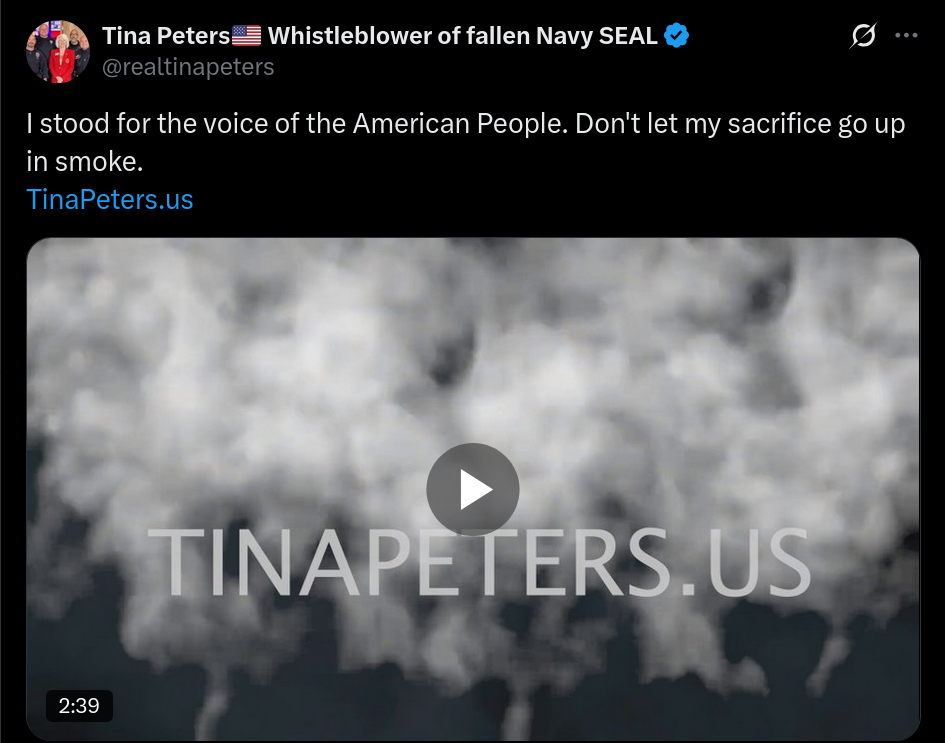945x743 pixels.
Task: Open Tina Peters' profile avatar picture
Action: (x=58, y=51)
